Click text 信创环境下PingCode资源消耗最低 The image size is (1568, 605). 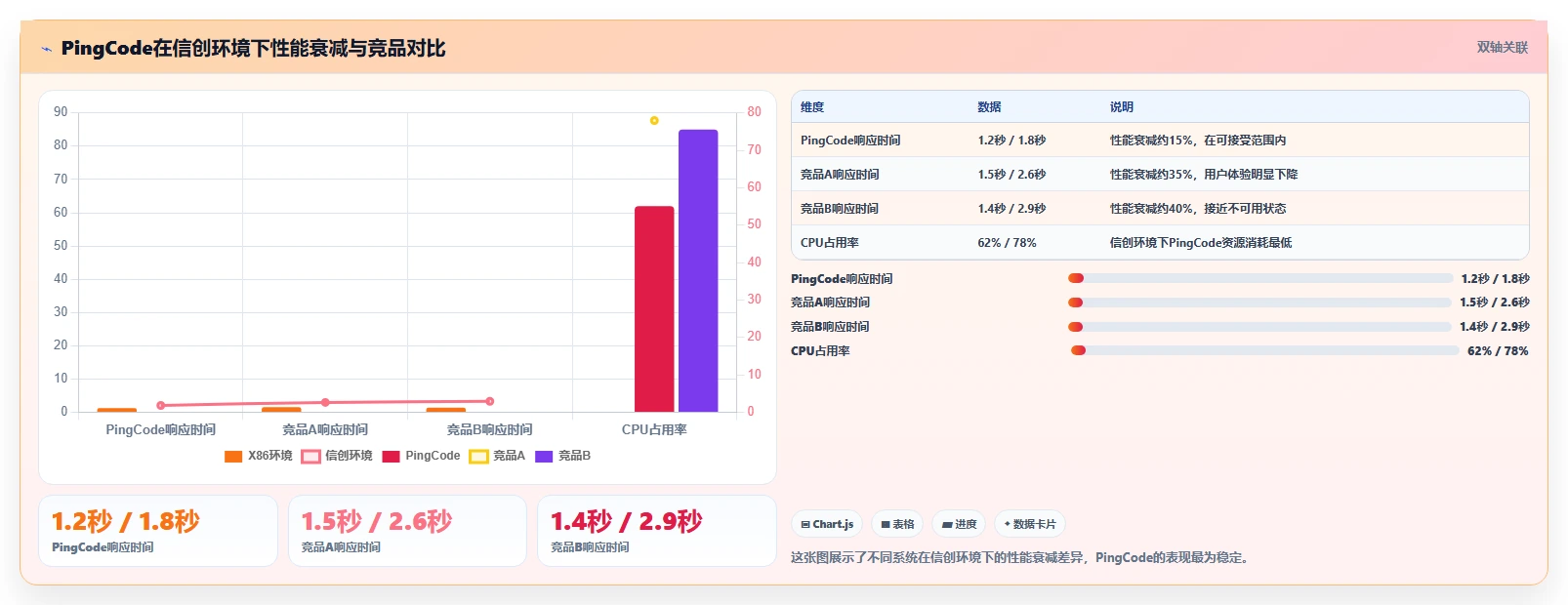coord(1201,243)
